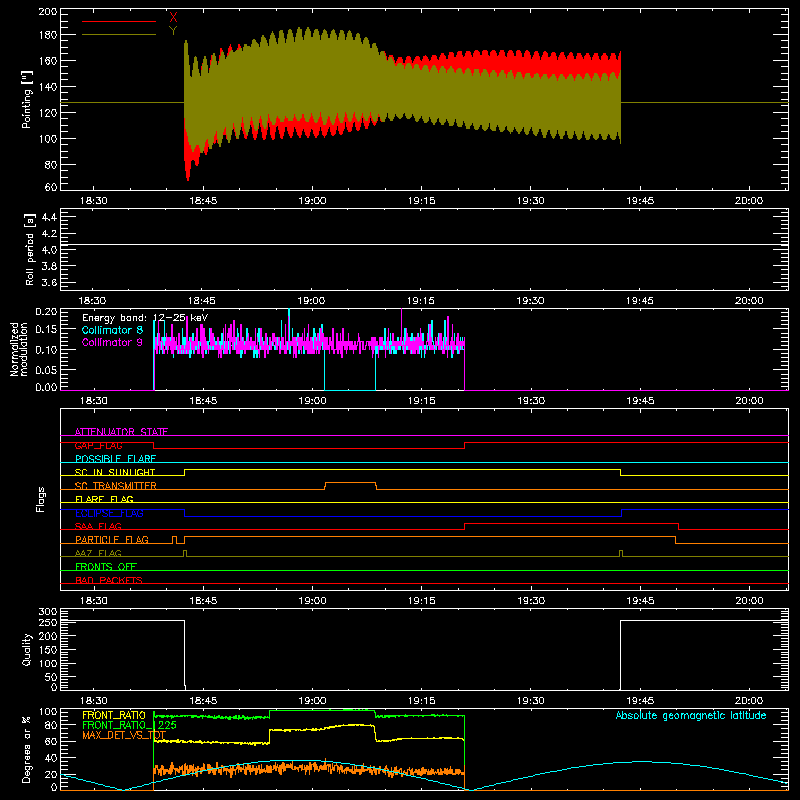Click the 180 tick on Pointing axis
This screenshot has width=800, height=800.
[x=47, y=35]
